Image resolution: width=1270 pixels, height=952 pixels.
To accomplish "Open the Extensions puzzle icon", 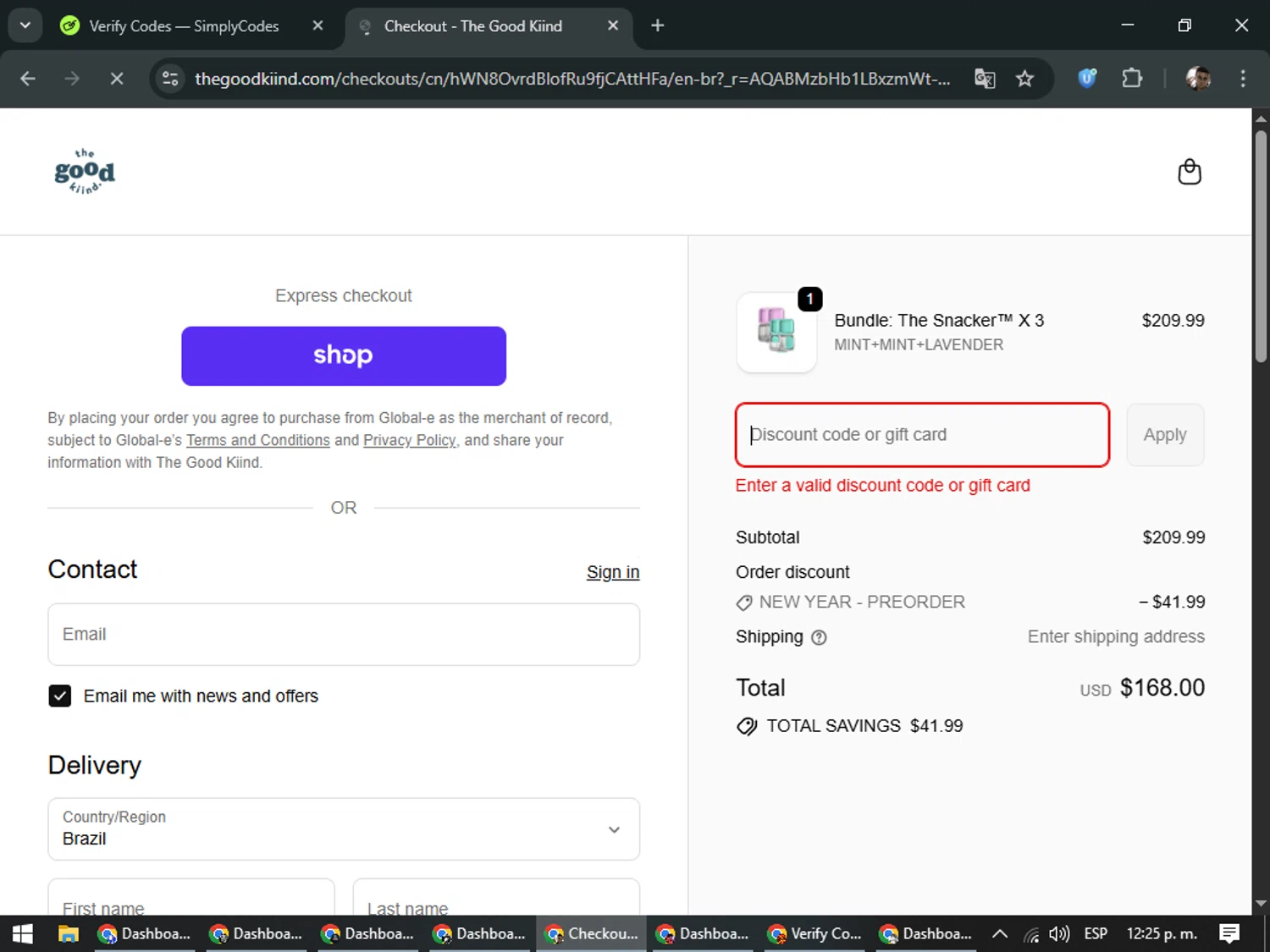I will (1132, 79).
